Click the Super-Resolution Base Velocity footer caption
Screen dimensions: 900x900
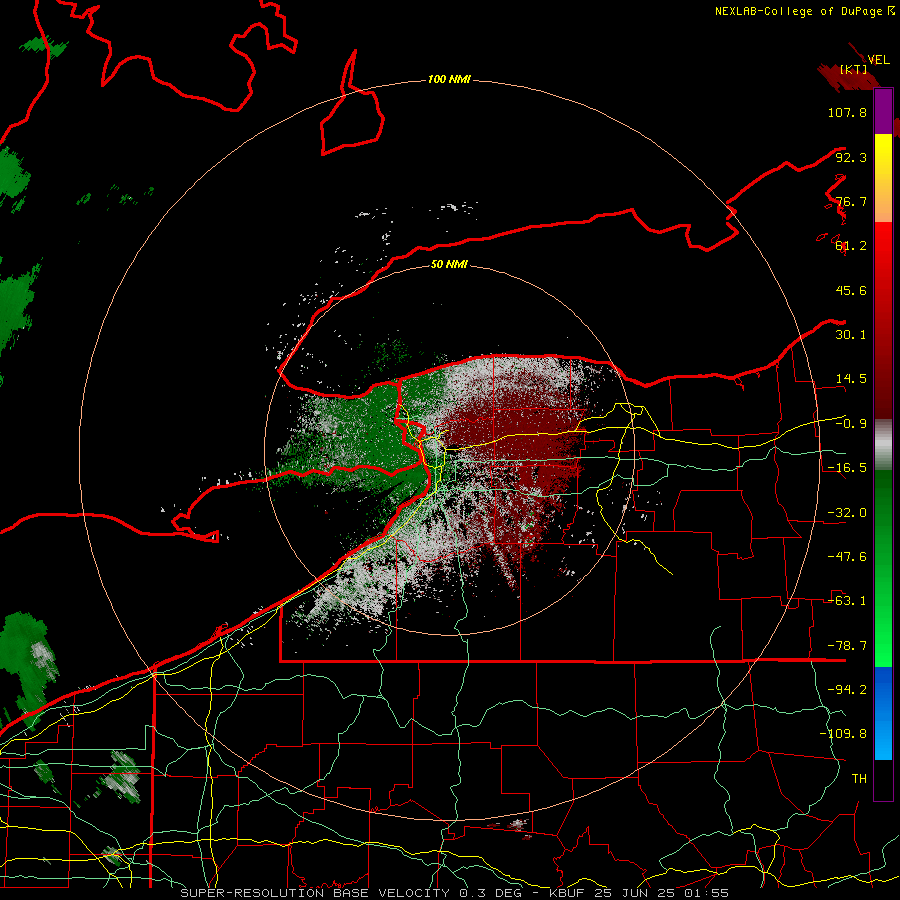(455, 893)
